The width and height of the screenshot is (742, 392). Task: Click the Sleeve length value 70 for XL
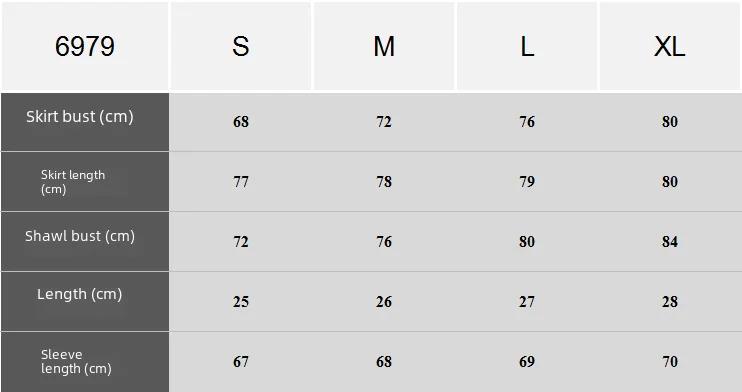pyautogui.click(x=670, y=362)
